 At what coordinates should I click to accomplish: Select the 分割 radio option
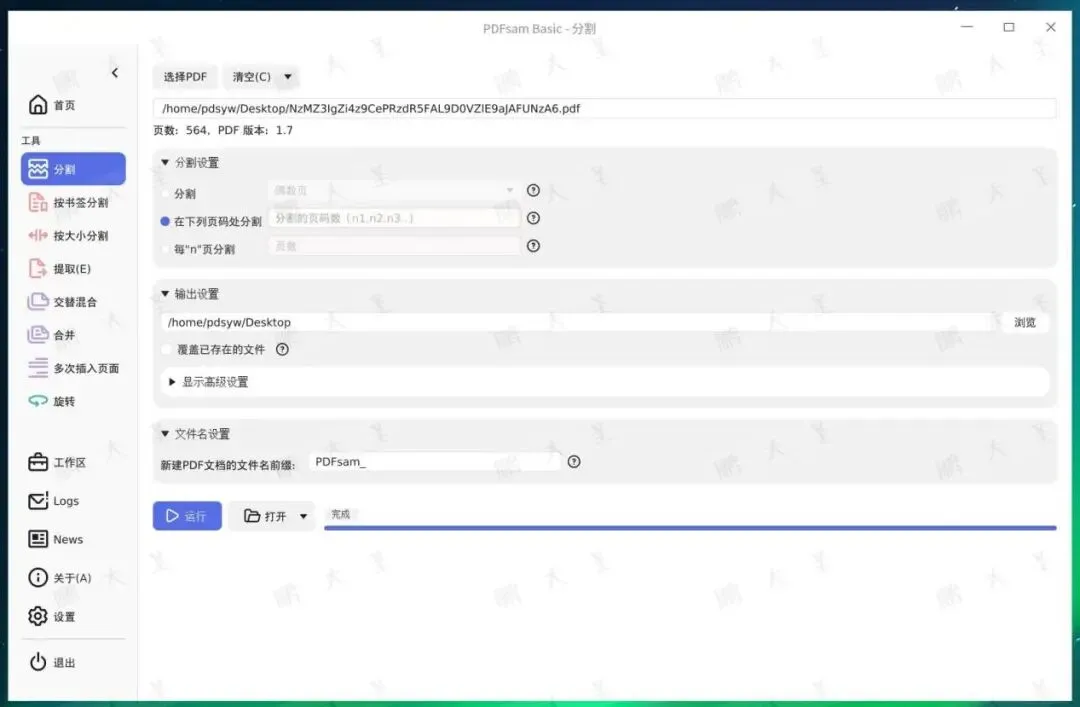tap(165, 194)
